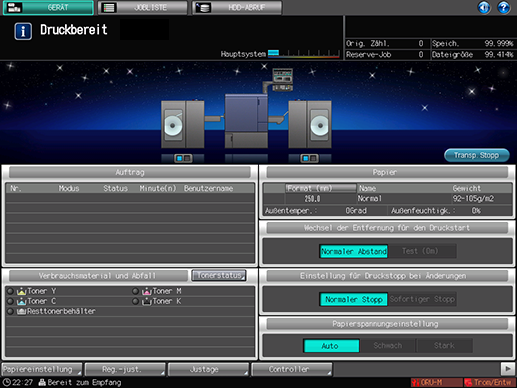The image size is (517, 388).
Task: Click the ORU-M status indicator
Action: tap(436, 382)
